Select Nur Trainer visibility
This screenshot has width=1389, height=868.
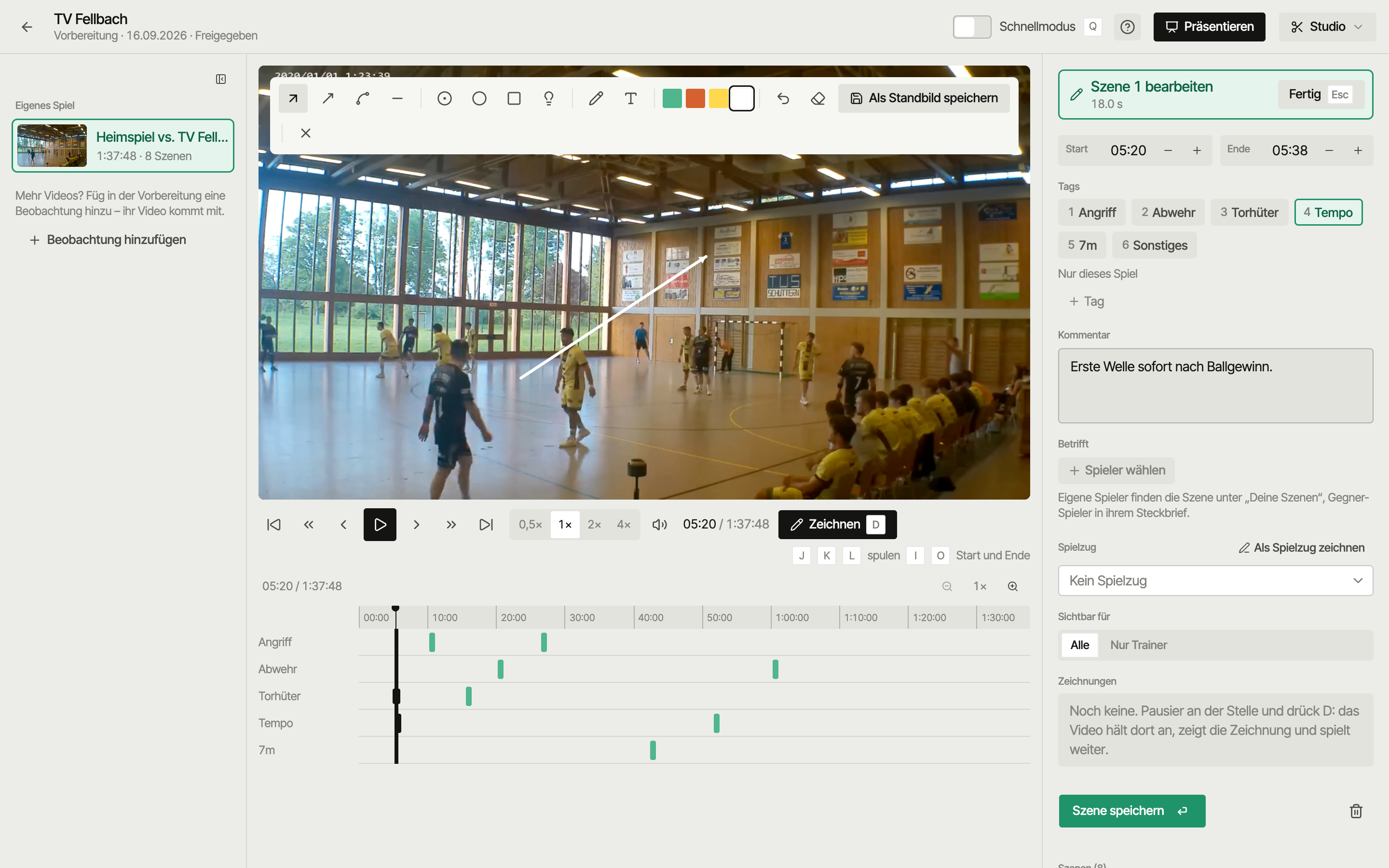click(1138, 645)
